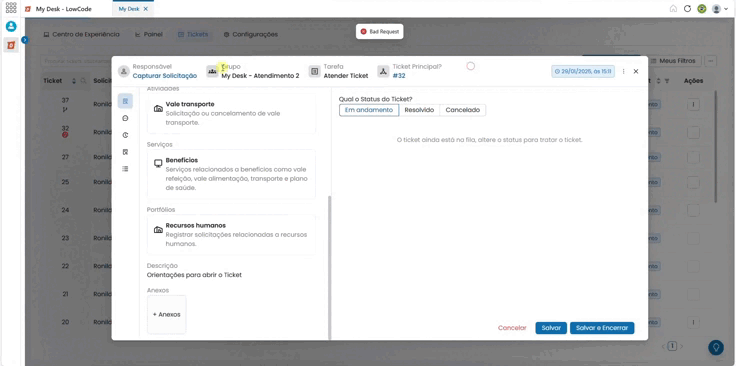Click the Tarefa task icon

tap(314, 71)
